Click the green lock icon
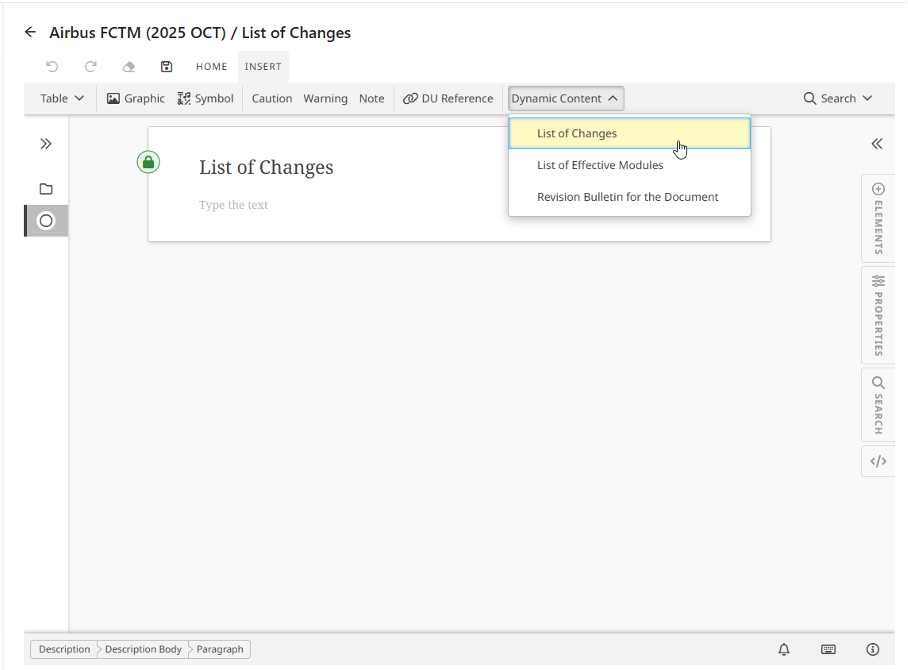This screenshot has height=670, width=908. (x=148, y=162)
